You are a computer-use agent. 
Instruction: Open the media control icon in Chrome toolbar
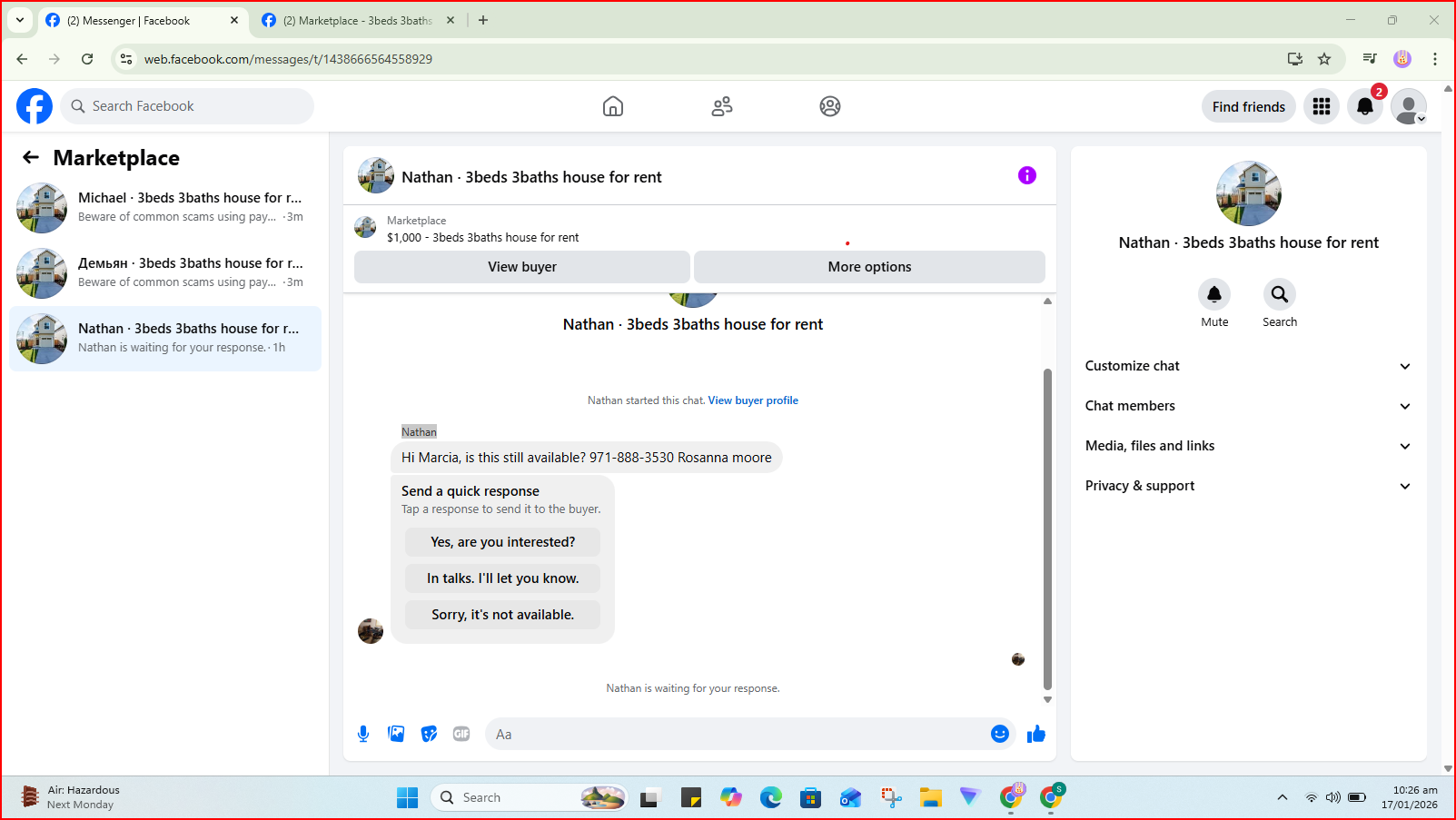(x=1370, y=59)
